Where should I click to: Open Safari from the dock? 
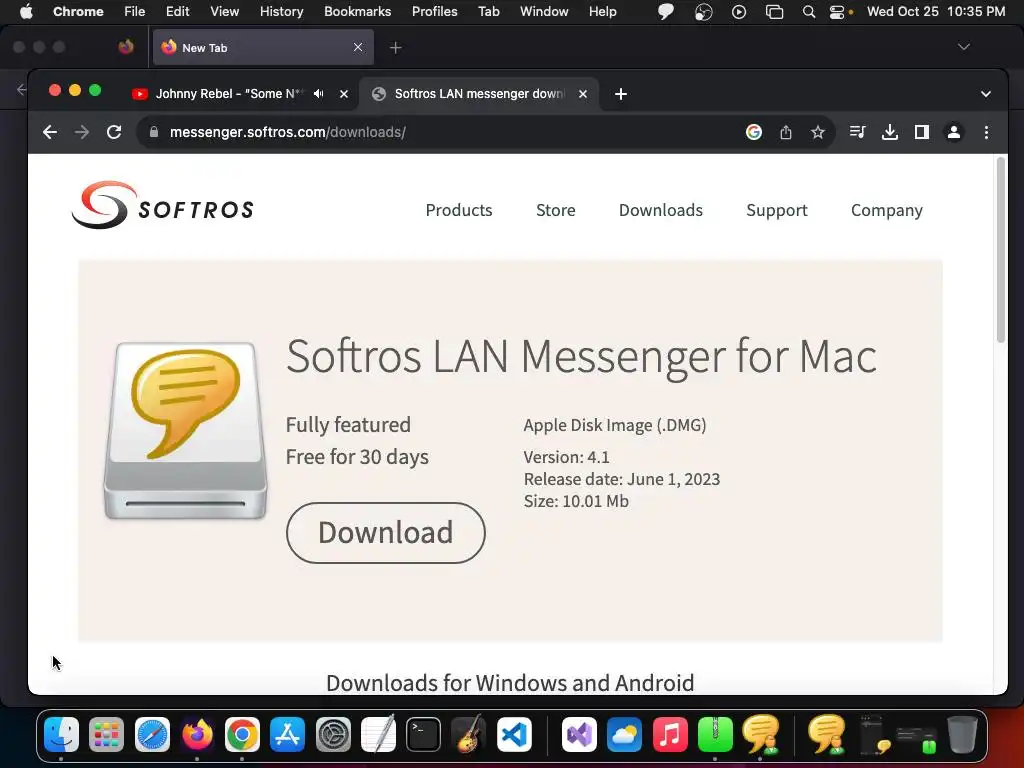click(x=152, y=735)
